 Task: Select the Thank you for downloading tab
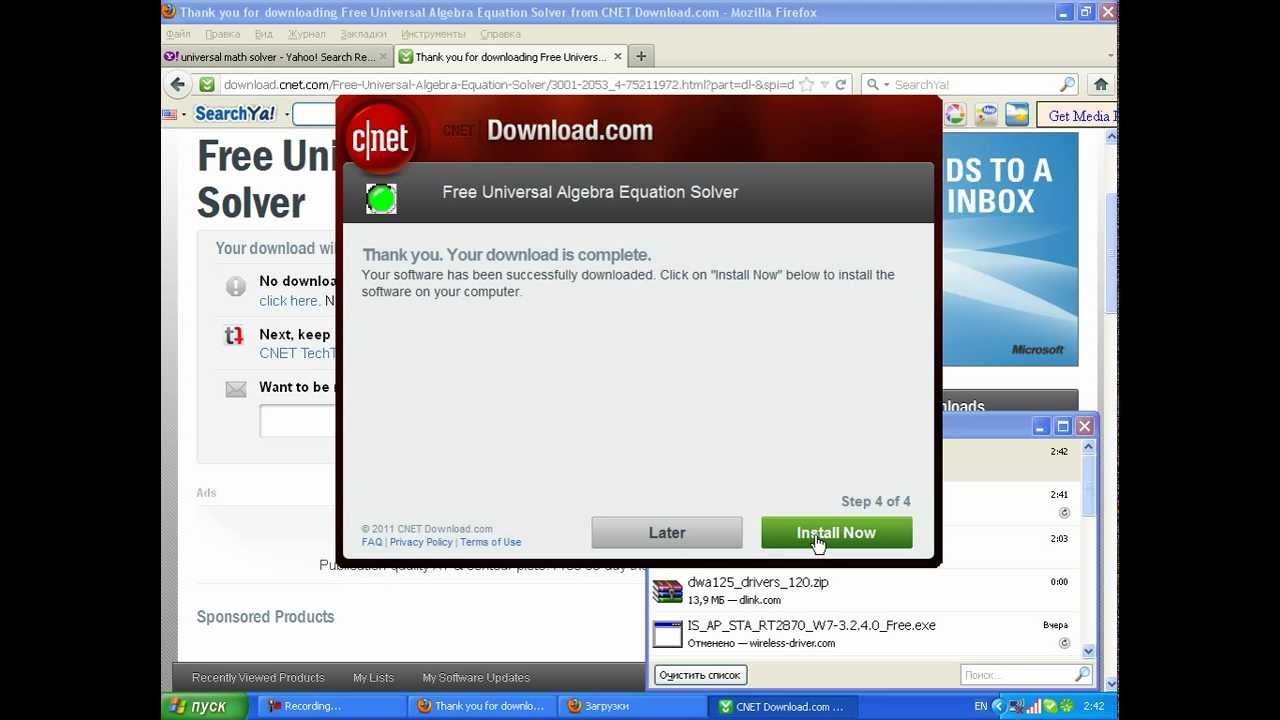click(511, 57)
